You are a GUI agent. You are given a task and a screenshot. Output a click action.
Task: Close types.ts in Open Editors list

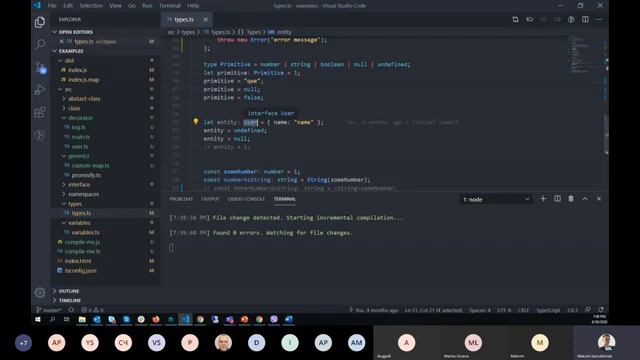click(61, 41)
